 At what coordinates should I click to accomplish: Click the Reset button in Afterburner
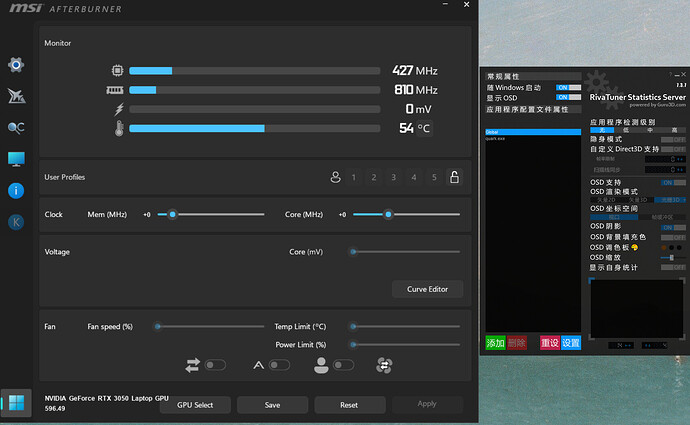[x=349, y=405]
